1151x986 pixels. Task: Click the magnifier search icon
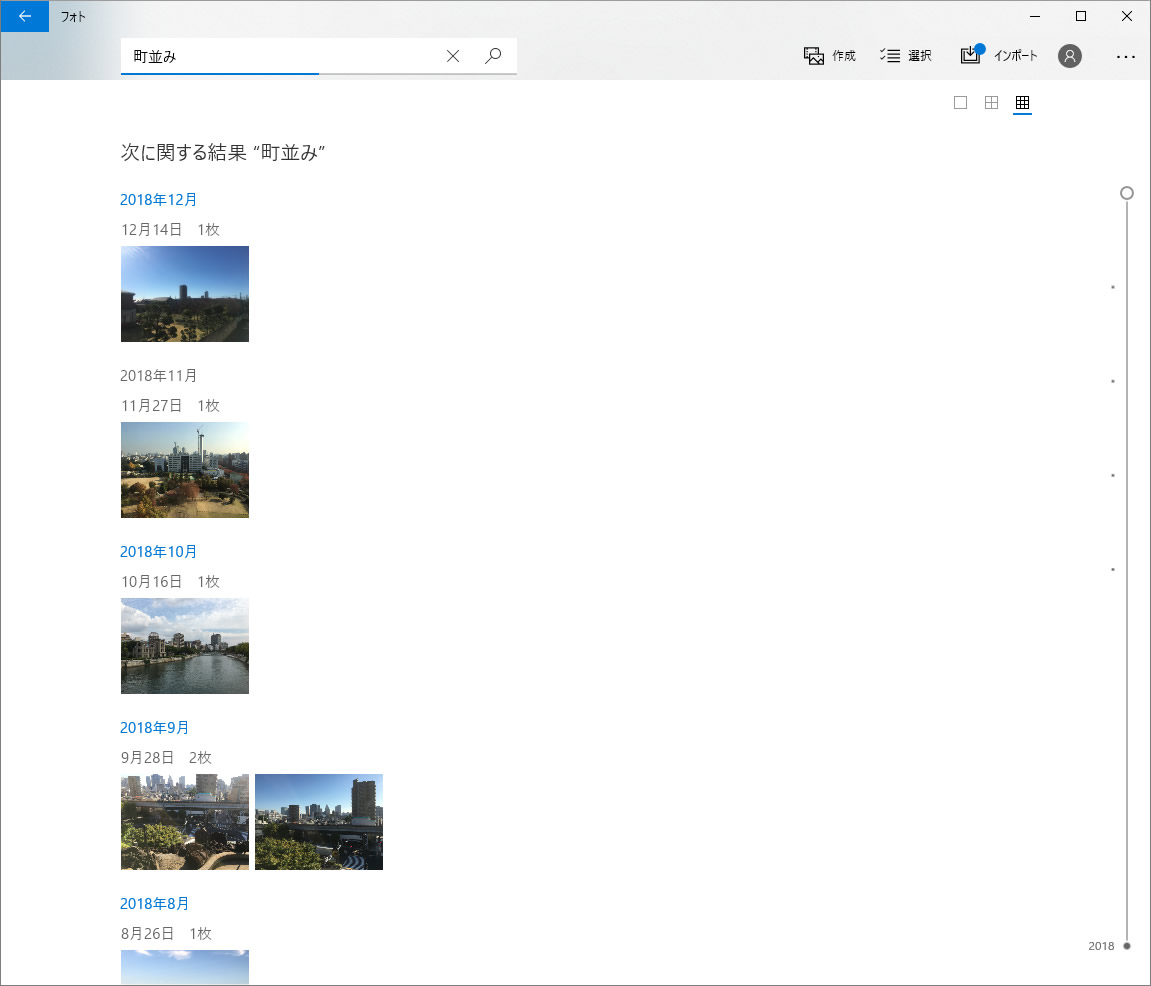(x=493, y=56)
